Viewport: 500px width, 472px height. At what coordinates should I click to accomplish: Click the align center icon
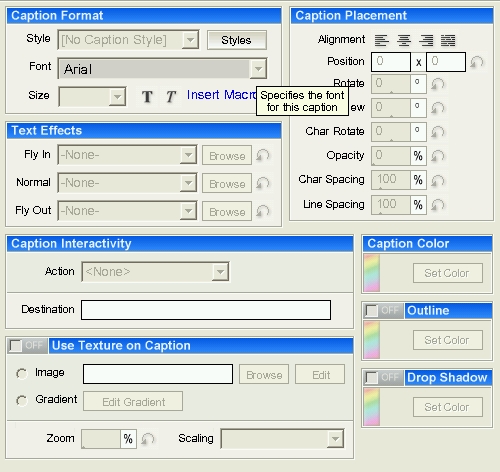click(x=404, y=40)
